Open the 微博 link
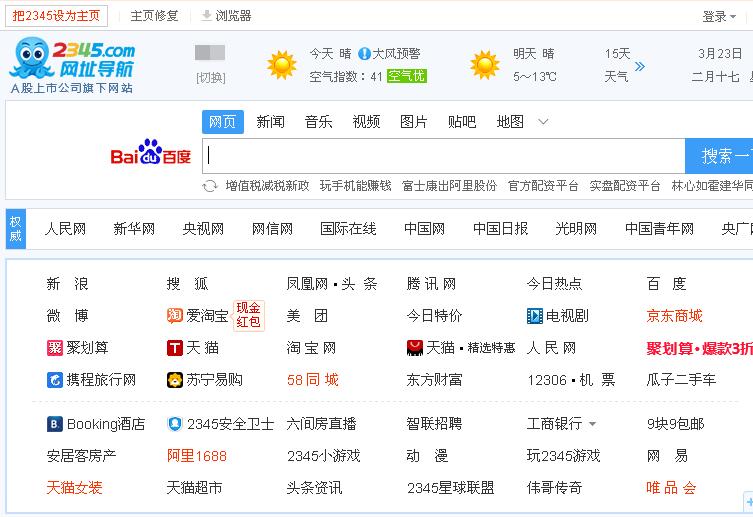Screen dimensions: 753x517 coord(67,315)
